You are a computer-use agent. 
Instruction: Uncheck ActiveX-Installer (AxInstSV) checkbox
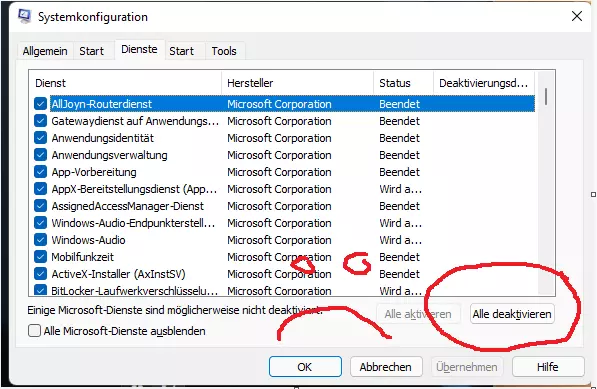(40, 274)
